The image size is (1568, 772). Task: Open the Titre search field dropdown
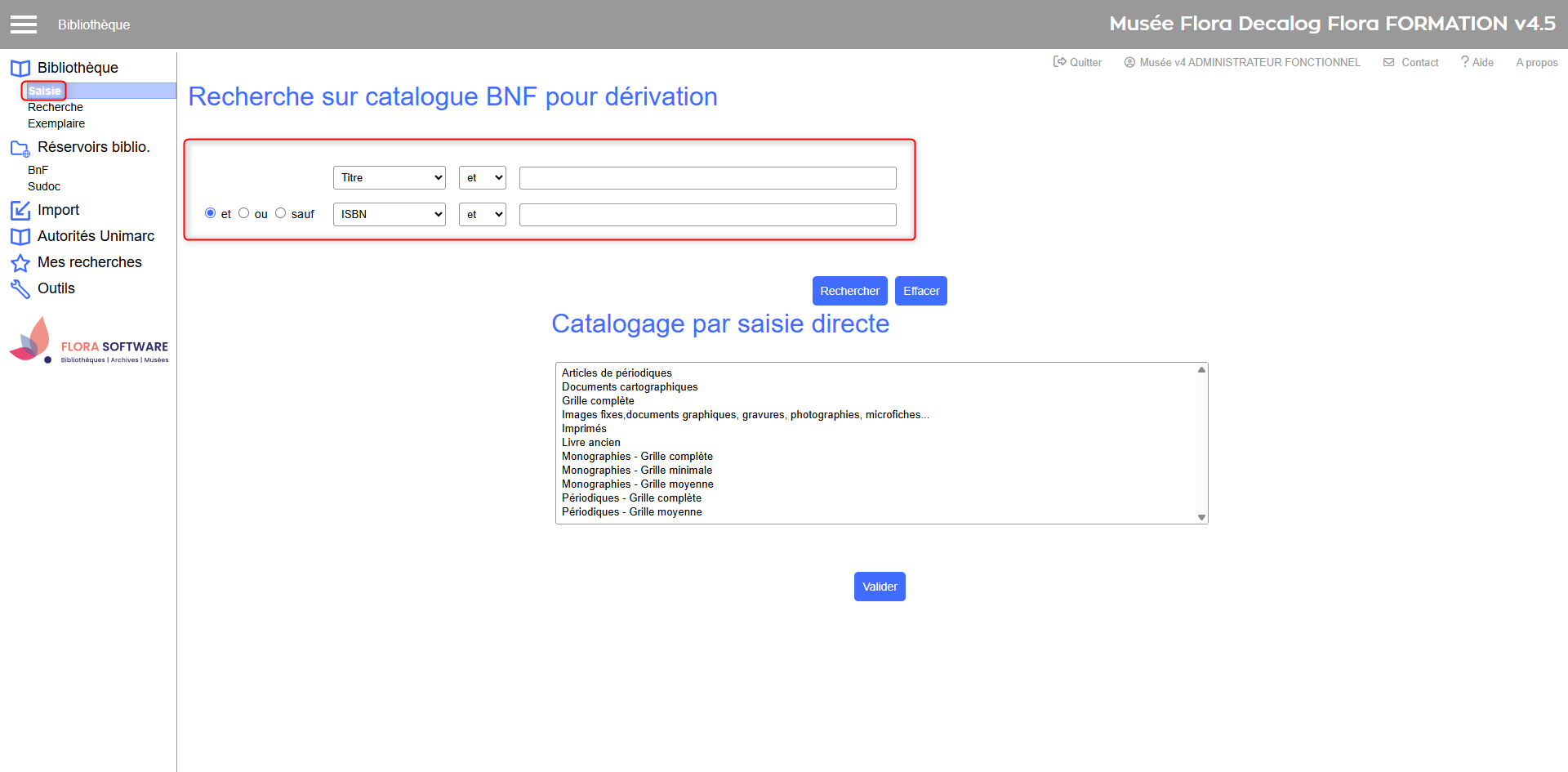(x=389, y=178)
